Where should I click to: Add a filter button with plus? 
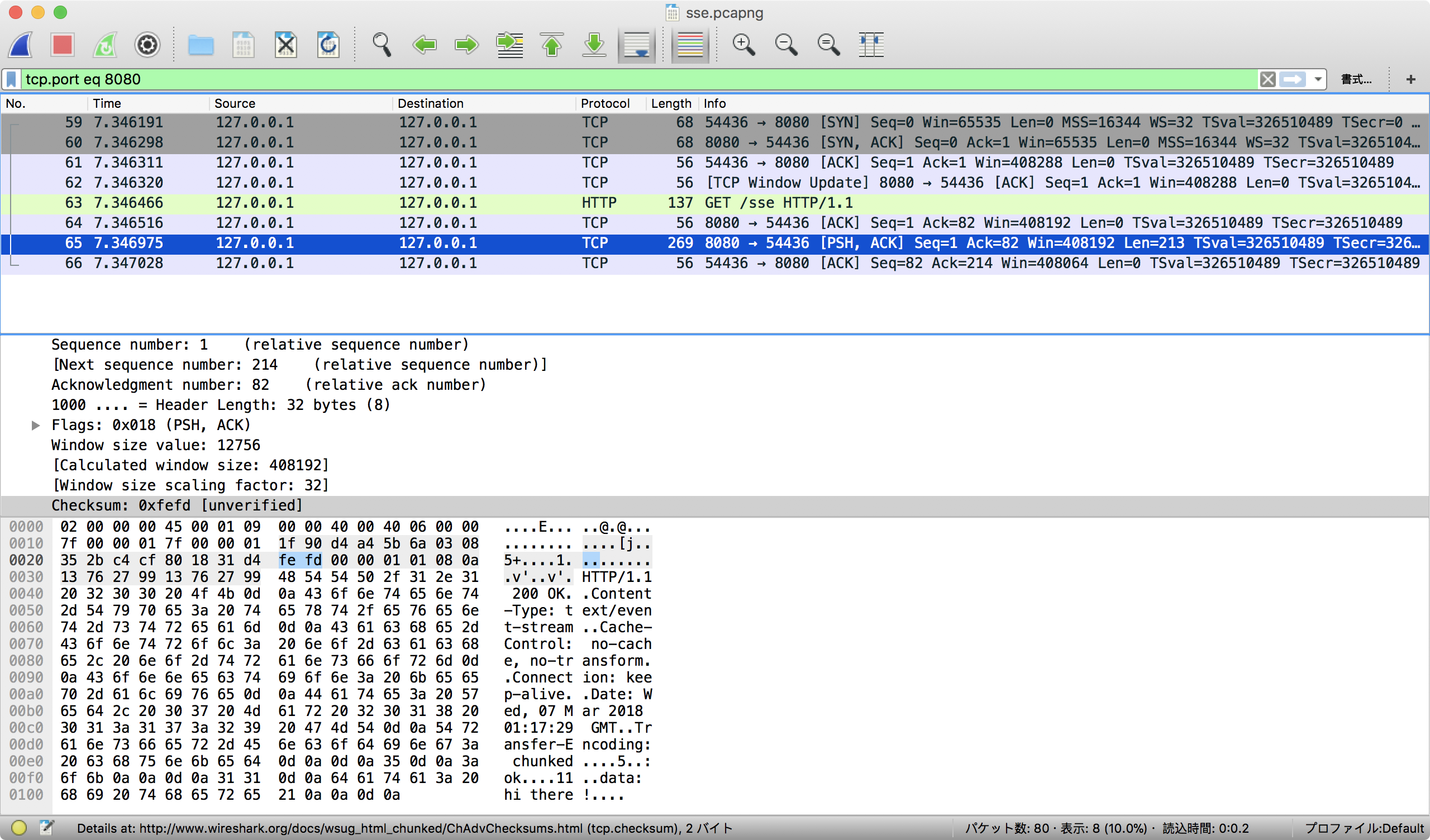coord(1410,79)
